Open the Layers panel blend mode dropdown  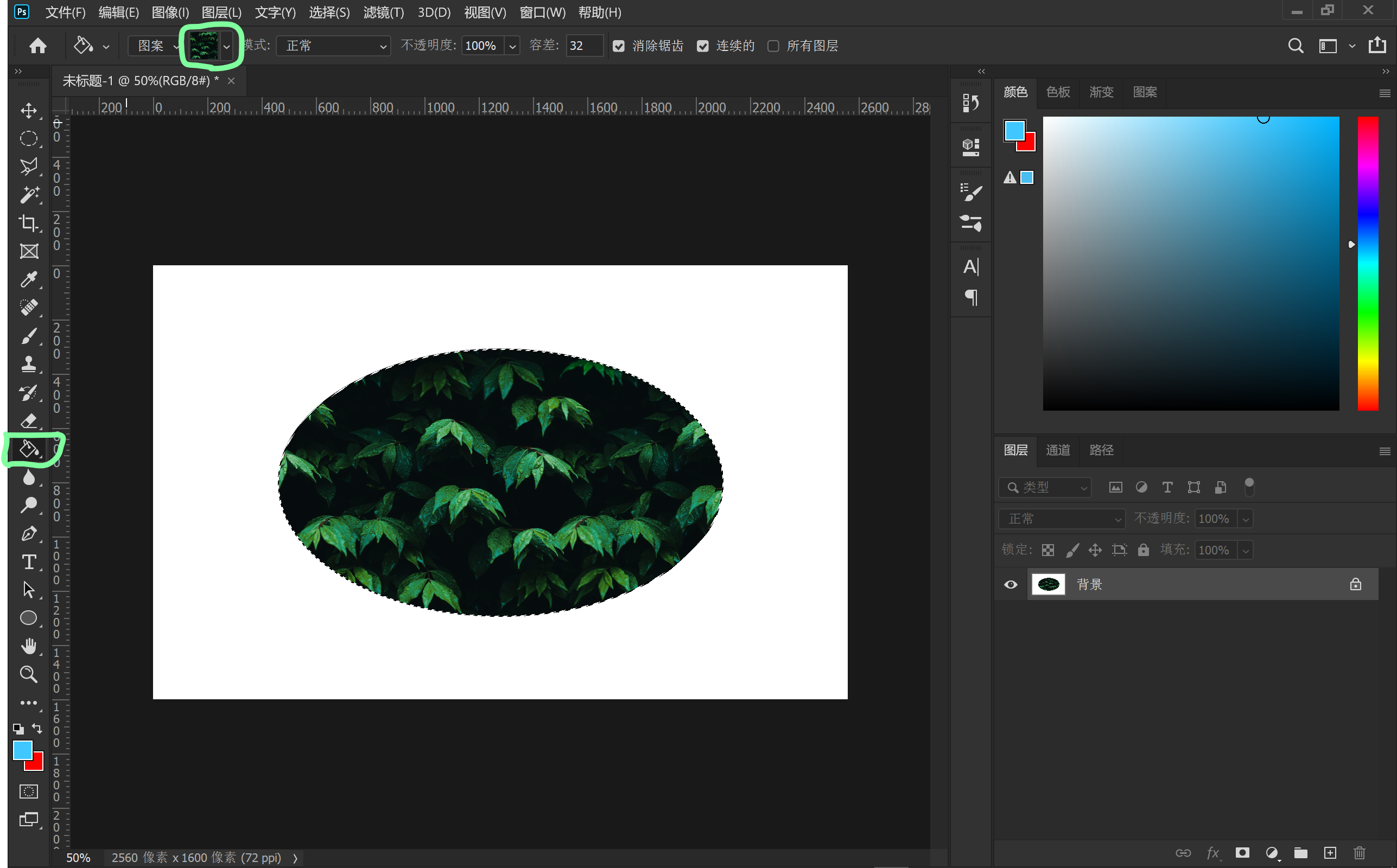1062,519
